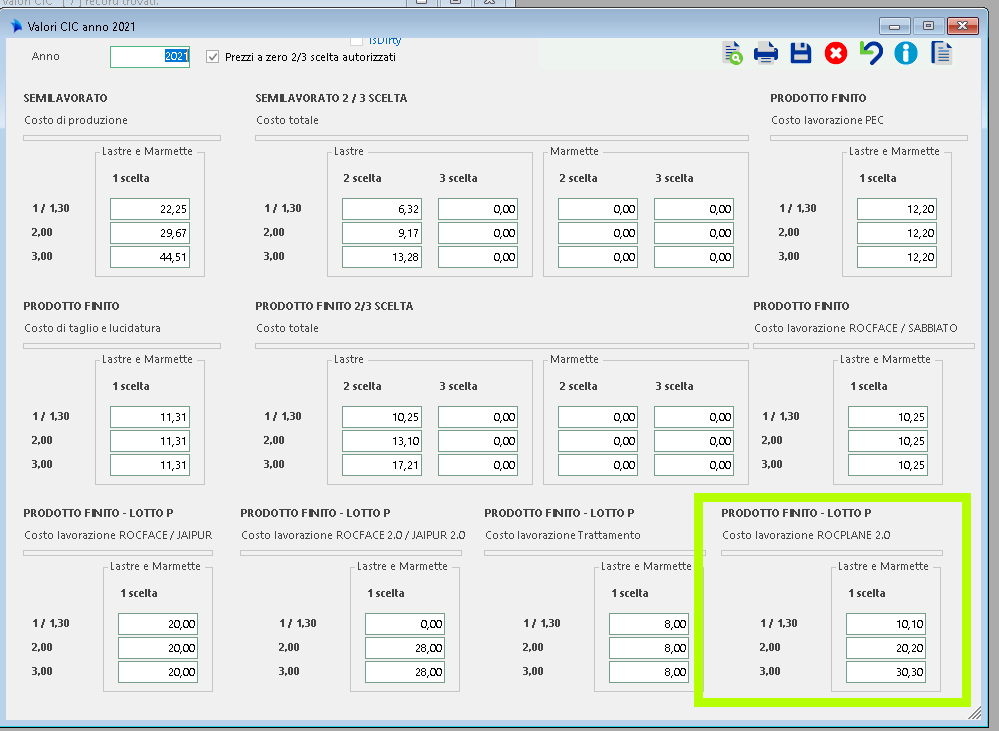Edit ROCPLANE 2.0 field showing 20,20
Screen dimensions: 999x731
(886, 648)
